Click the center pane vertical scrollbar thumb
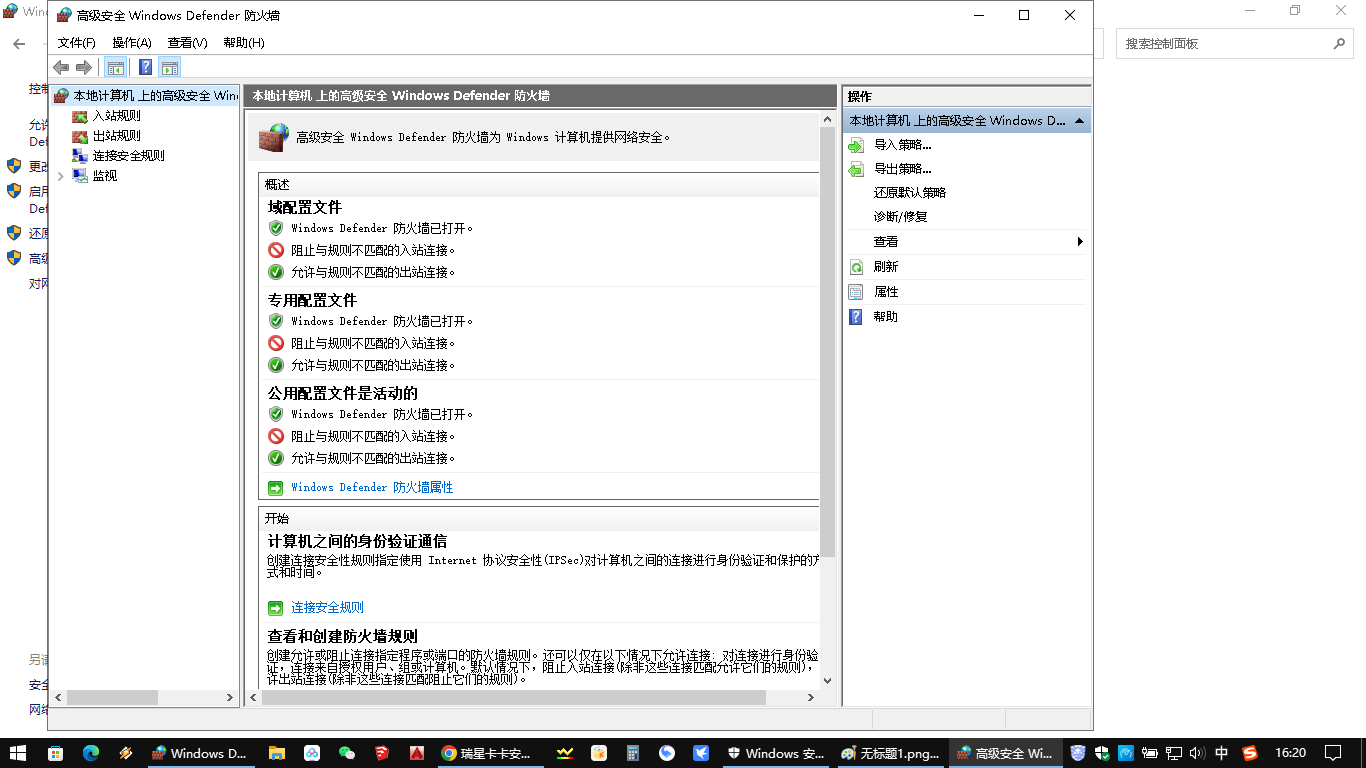 coord(827,342)
